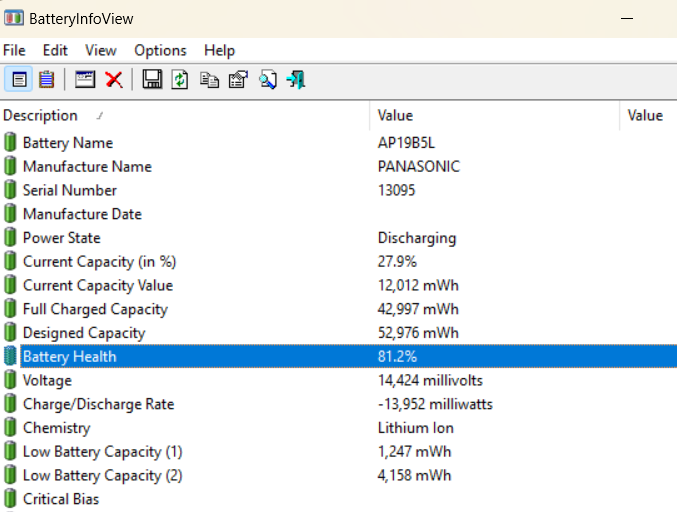Click battery icon beside Low Battery Capacity (1)
Image resolution: width=677 pixels, height=512 pixels.
pyautogui.click(x=10, y=451)
